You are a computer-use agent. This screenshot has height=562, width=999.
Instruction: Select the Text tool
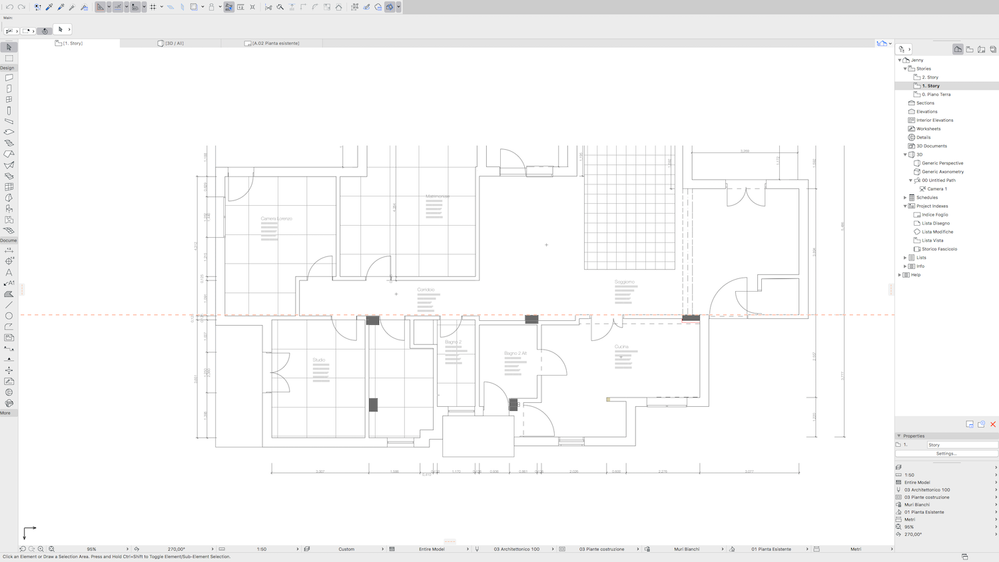9,272
